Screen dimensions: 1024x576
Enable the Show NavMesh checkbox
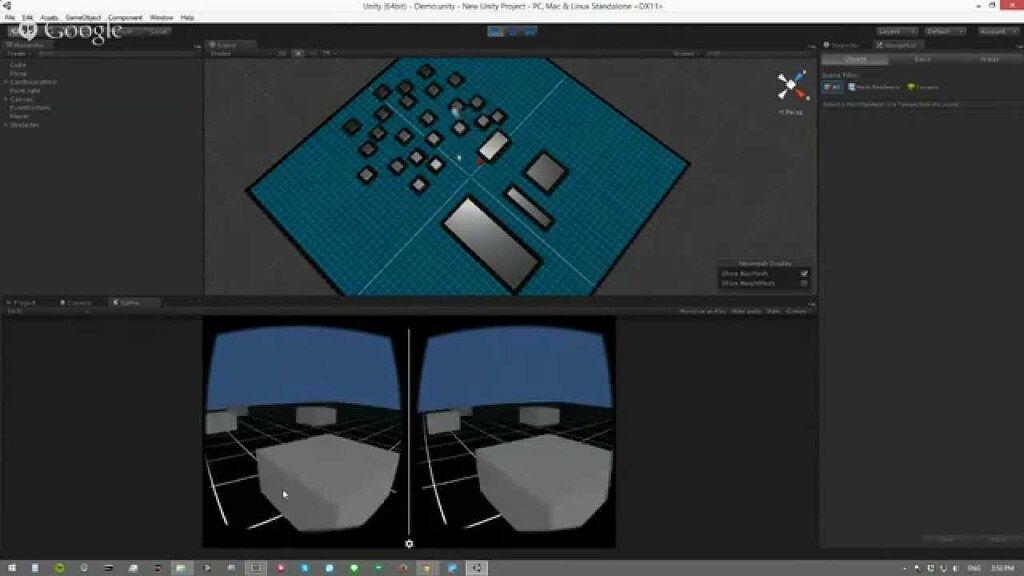(x=805, y=274)
